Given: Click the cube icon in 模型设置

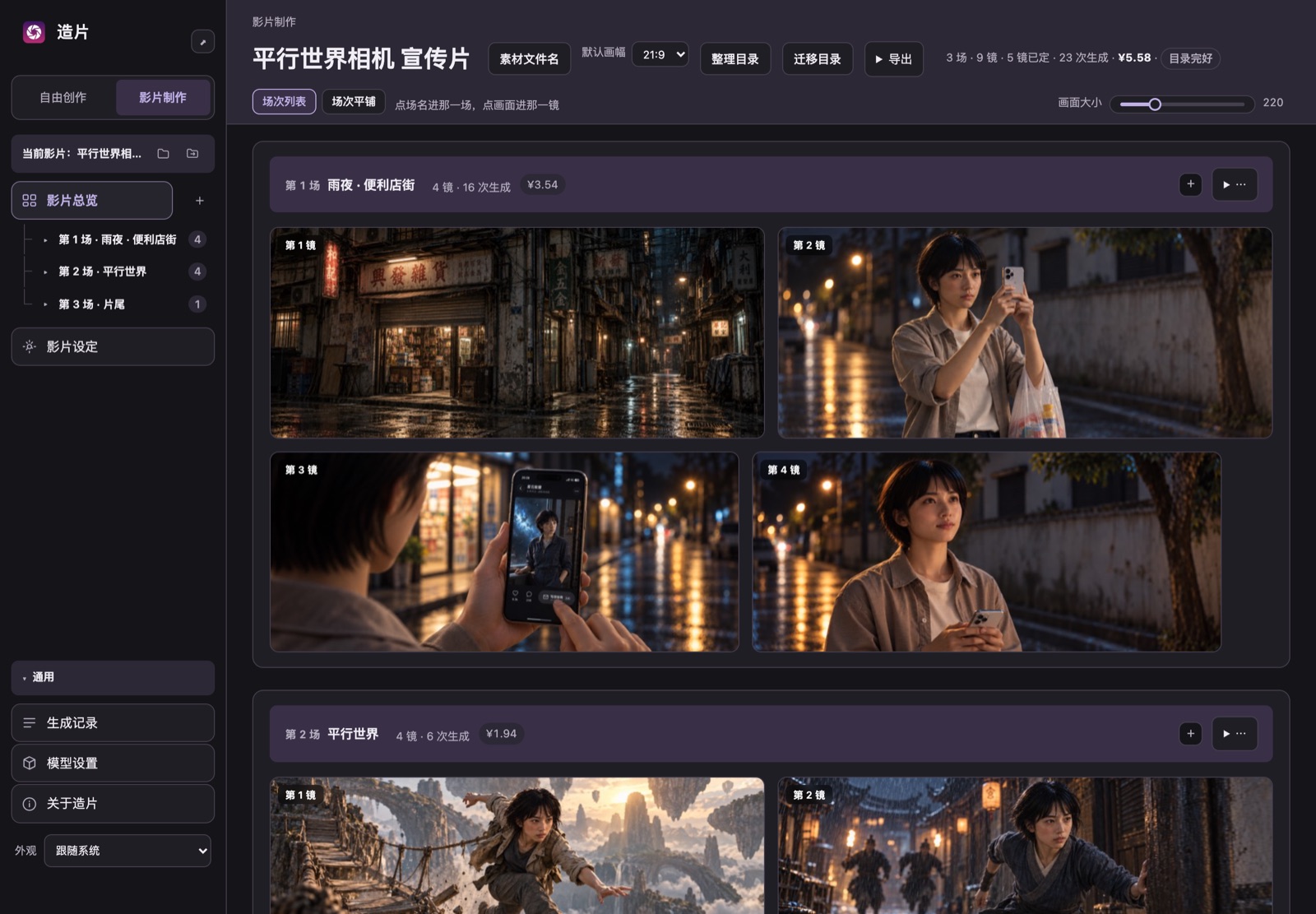Looking at the screenshot, I should coord(30,763).
